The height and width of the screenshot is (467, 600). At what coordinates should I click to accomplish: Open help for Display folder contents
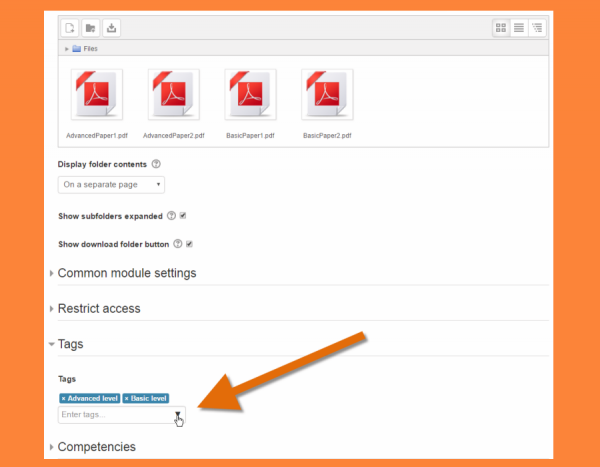pyautogui.click(x=156, y=164)
